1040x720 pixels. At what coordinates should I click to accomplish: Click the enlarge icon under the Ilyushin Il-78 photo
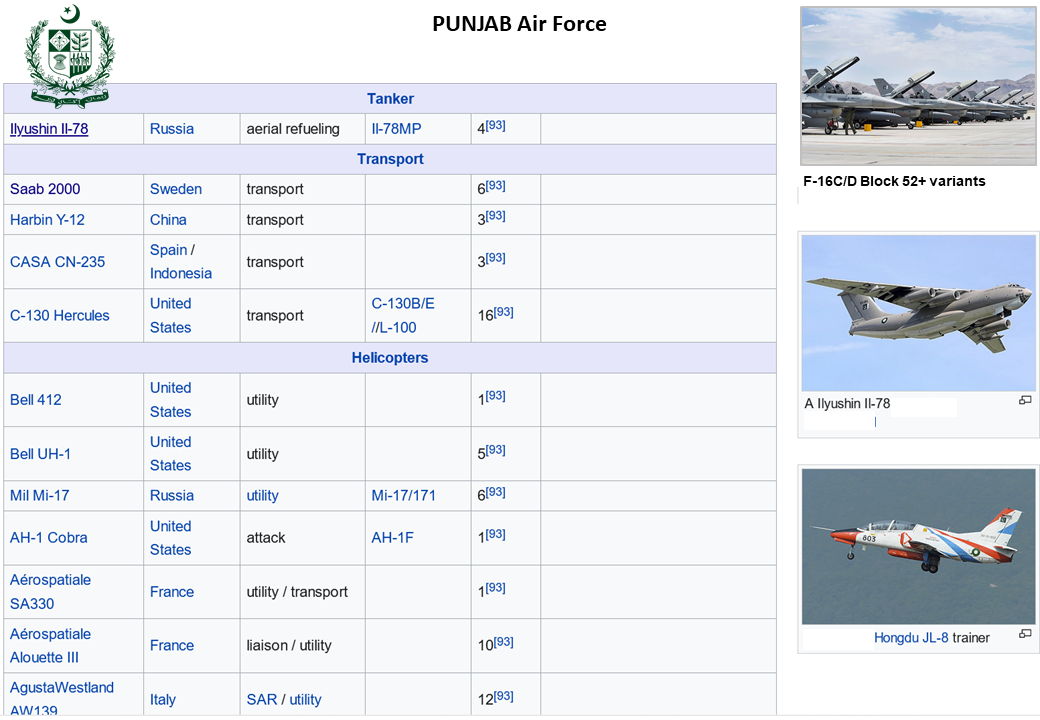(x=1025, y=400)
